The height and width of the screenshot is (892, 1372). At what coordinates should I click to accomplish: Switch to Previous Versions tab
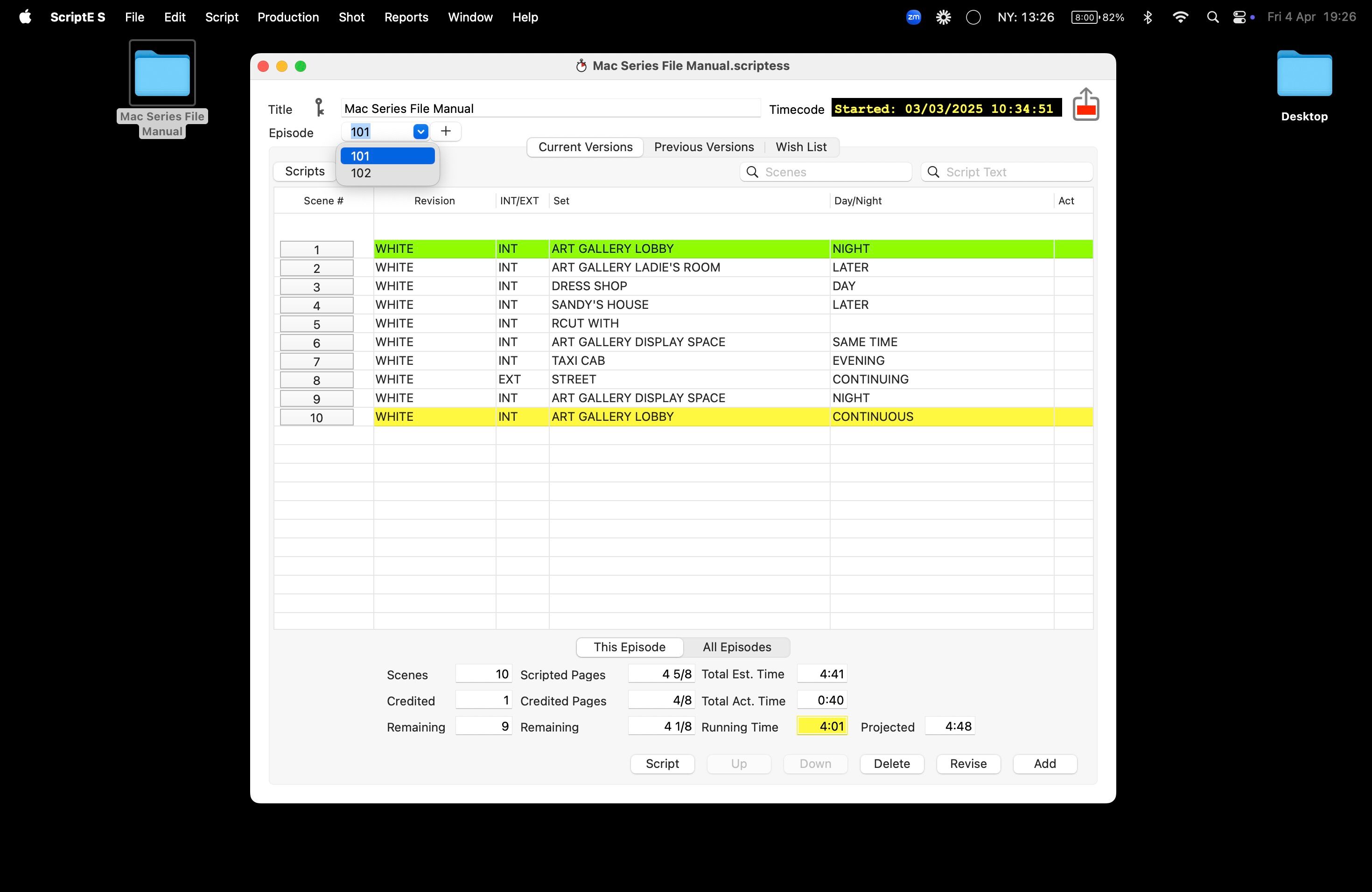703,147
